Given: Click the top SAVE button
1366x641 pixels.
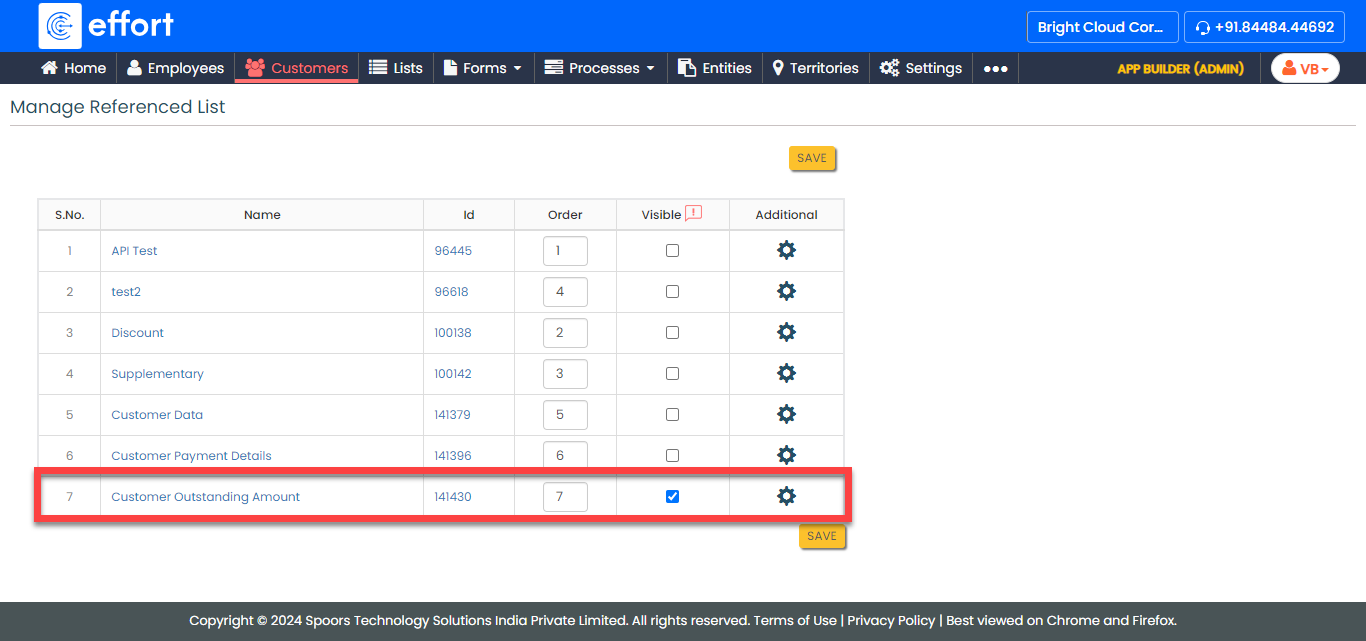Looking at the screenshot, I should [x=811, y=158].
